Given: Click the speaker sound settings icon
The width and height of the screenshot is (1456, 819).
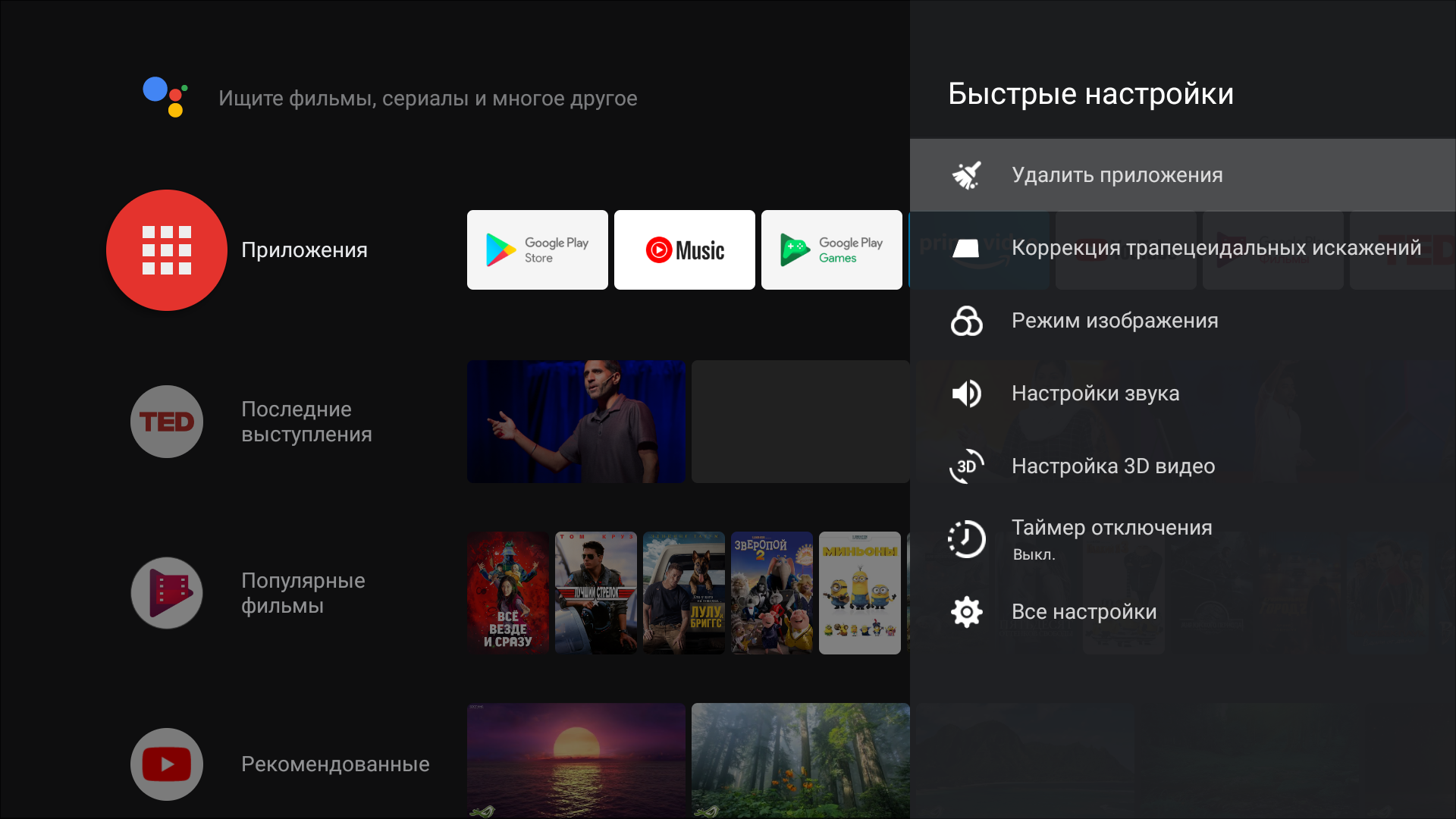Looking at the screenshot, I should point(966,394).
